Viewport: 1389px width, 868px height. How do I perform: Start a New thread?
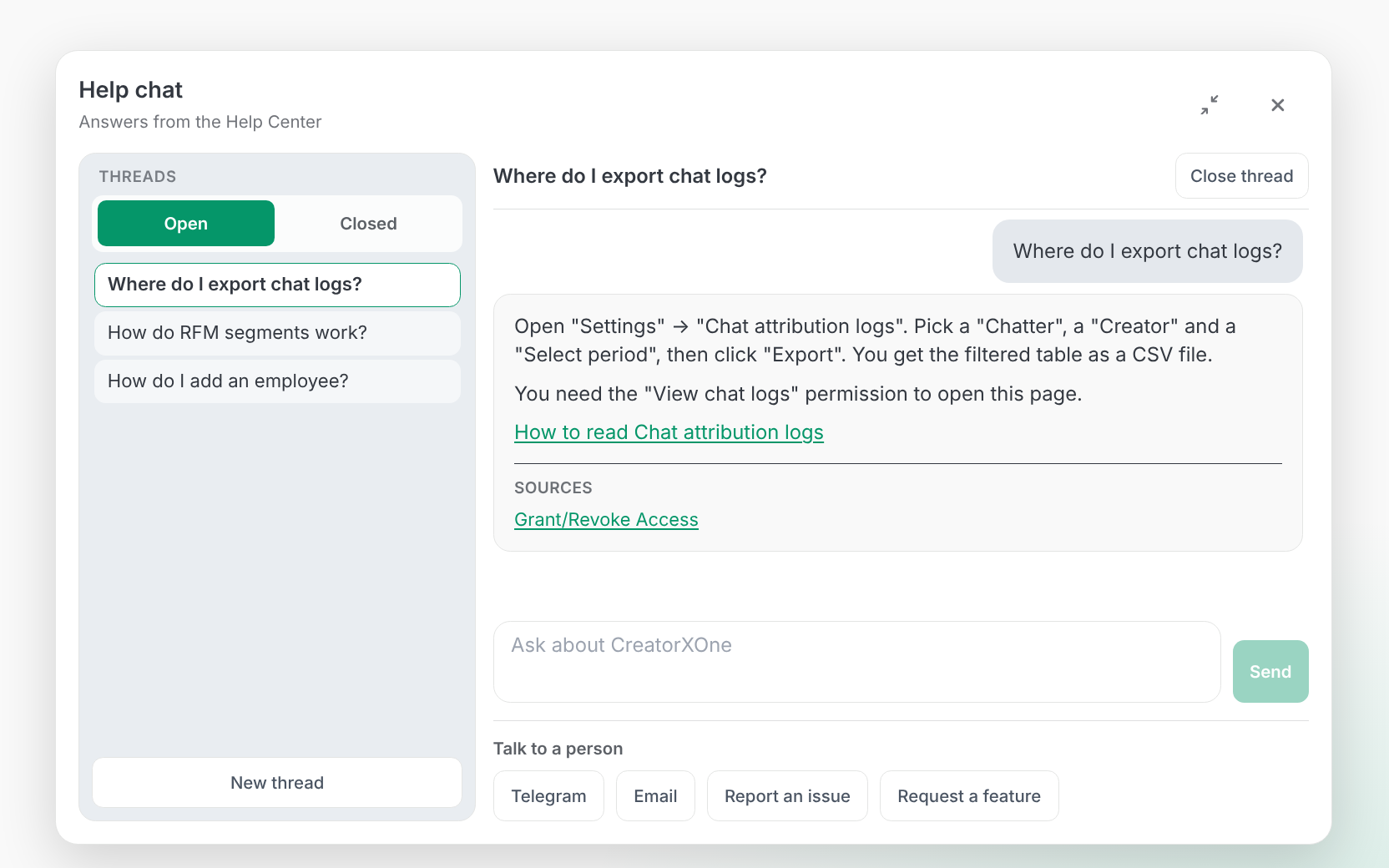click(277, 783)
